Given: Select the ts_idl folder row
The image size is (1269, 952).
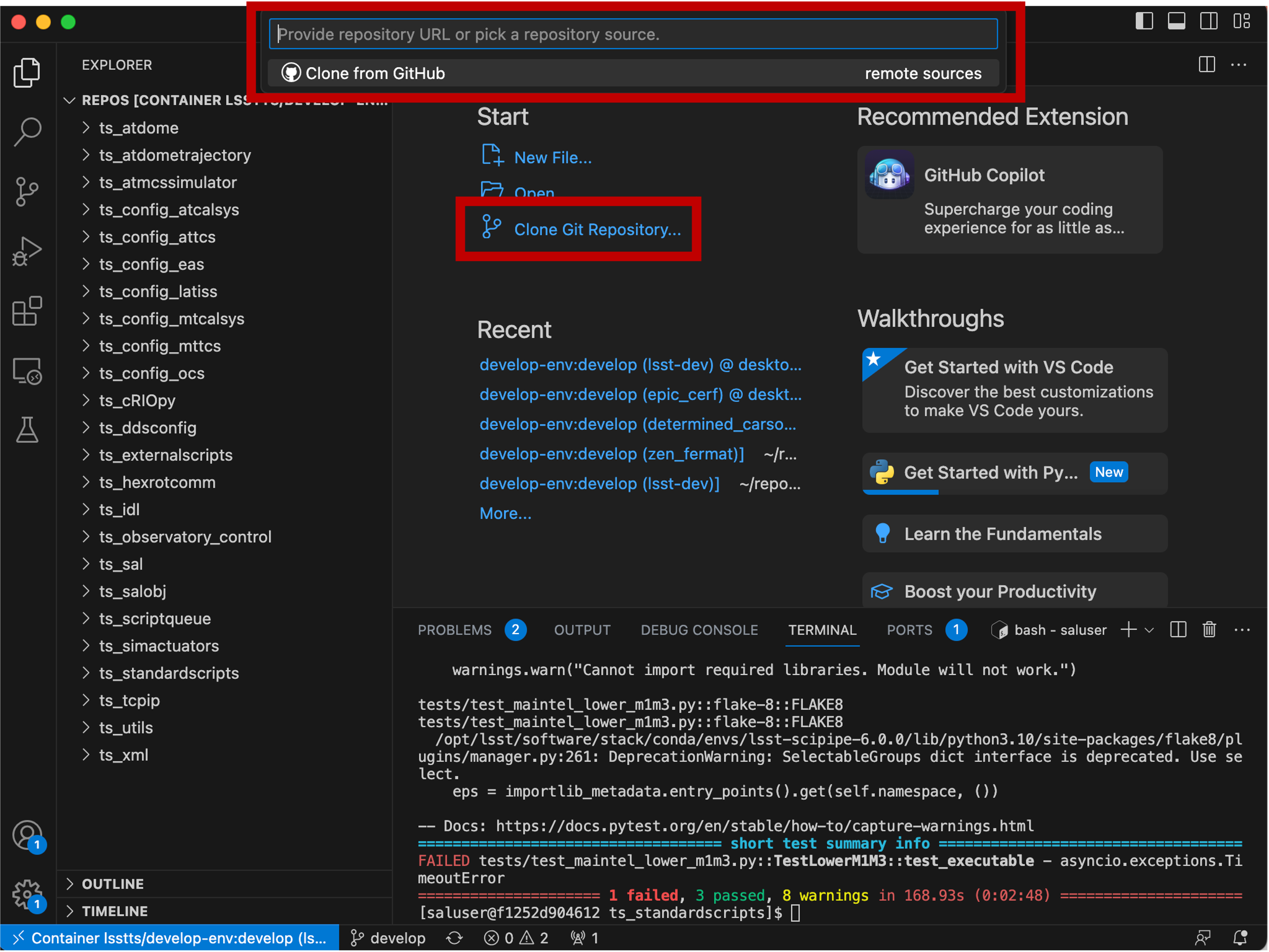Looking at the screenshot, I should (225, 510).
